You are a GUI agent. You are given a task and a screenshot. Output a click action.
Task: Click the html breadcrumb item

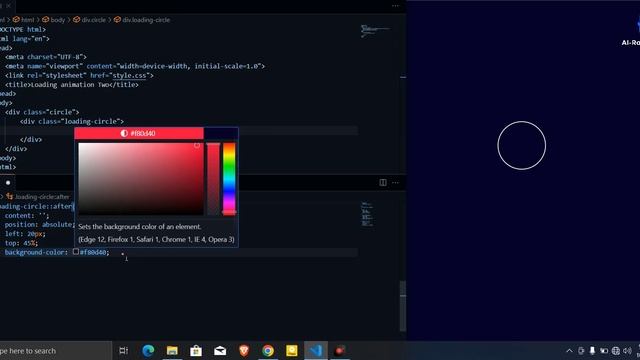click(24, 20)
